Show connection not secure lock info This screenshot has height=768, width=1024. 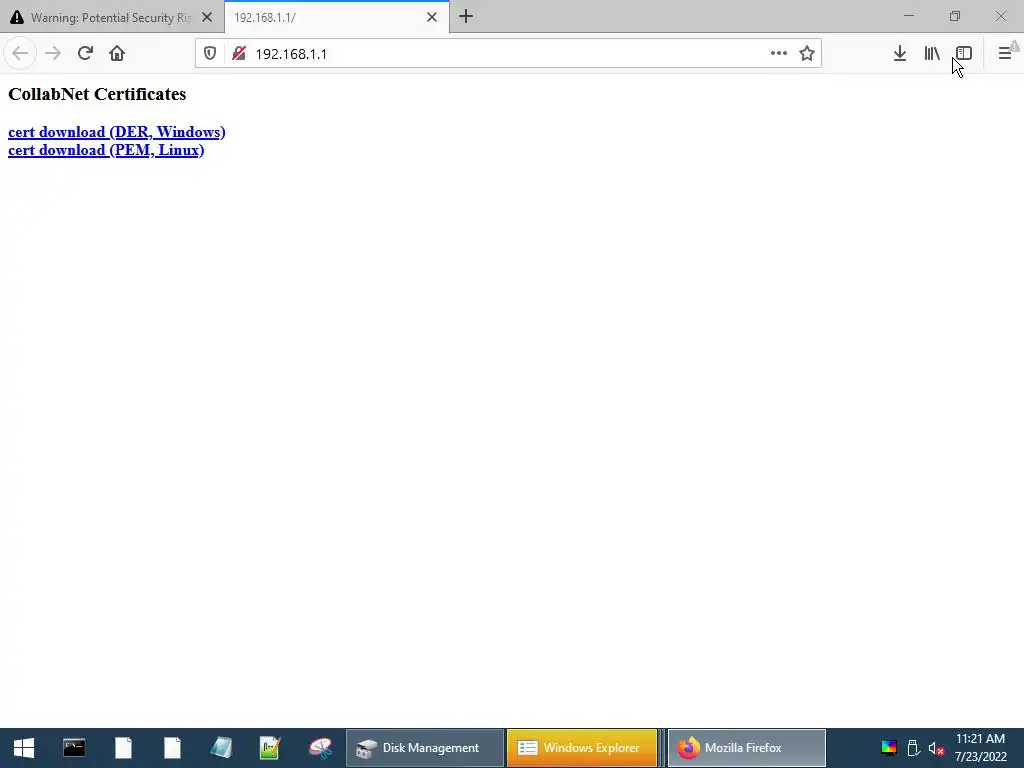(239, 54)
